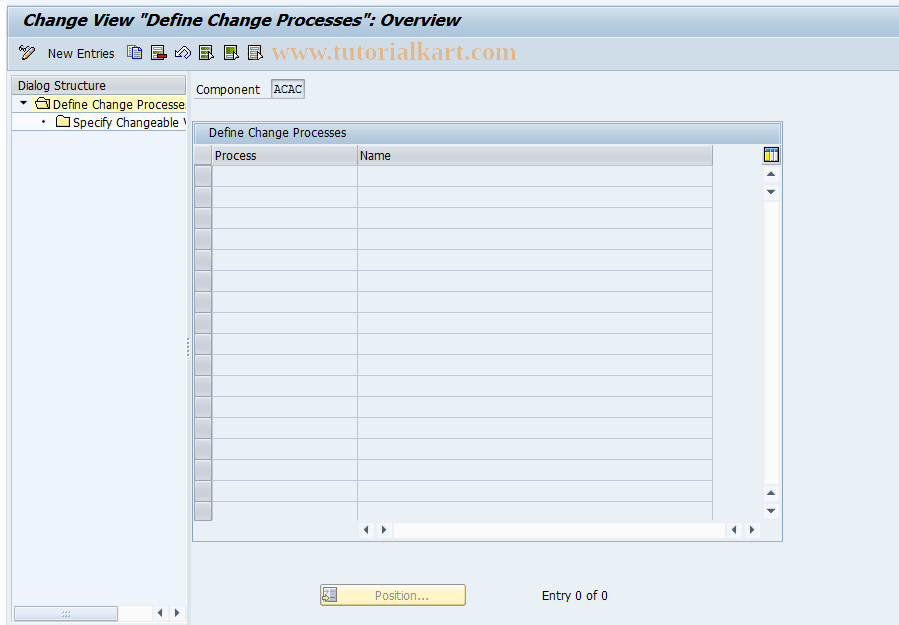Screen dimensions: 899x625
Task: Select block toolbar icon
Action: 231,53
